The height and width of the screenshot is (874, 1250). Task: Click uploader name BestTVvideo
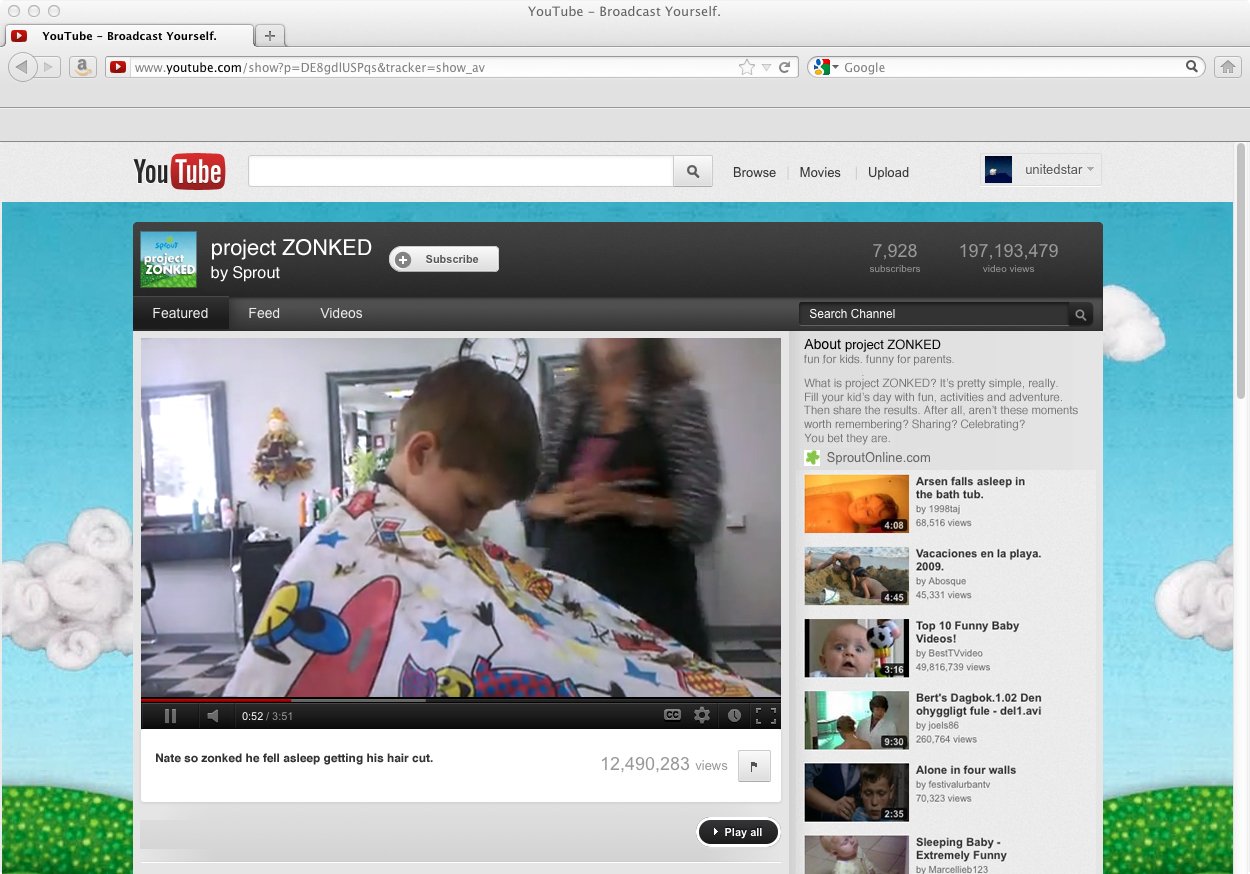[x=956, y=653]
